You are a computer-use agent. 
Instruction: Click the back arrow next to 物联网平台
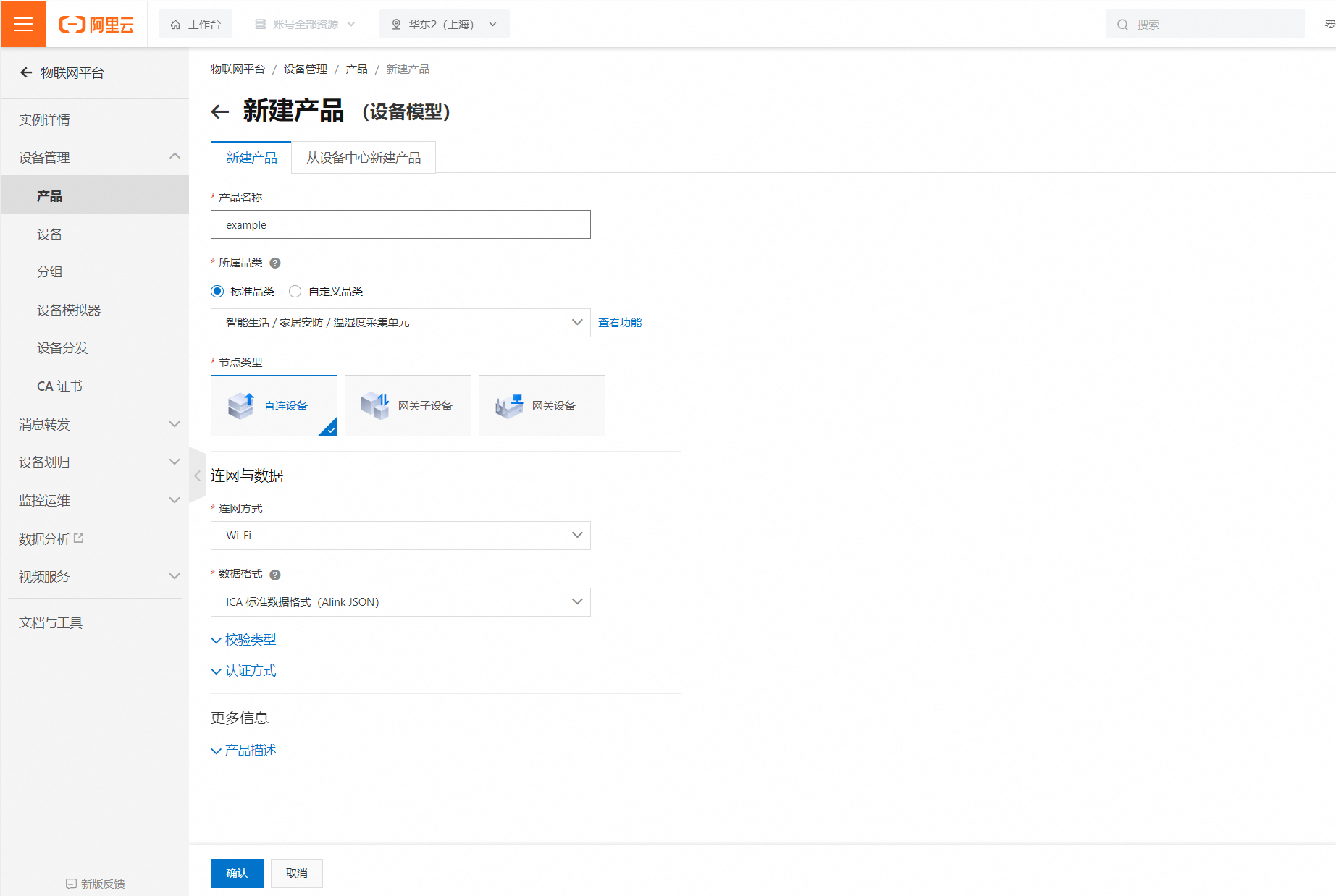click(26, 72)
